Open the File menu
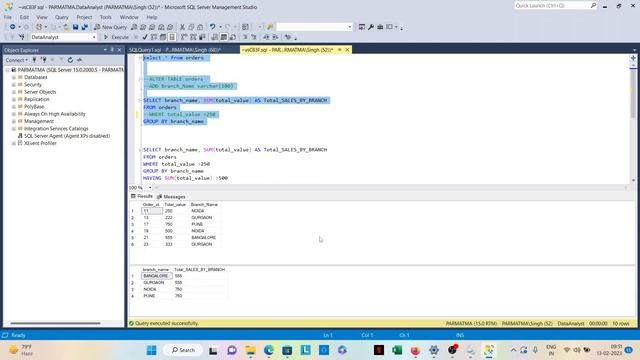 [x=8, y=17]
